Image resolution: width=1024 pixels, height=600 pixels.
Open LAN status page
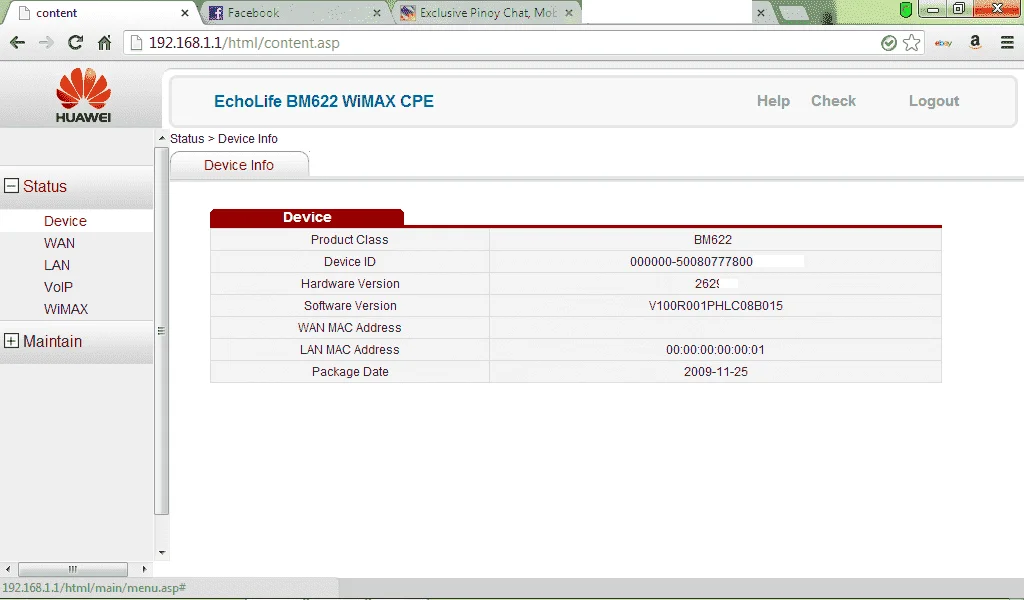[x=57, y=265]
